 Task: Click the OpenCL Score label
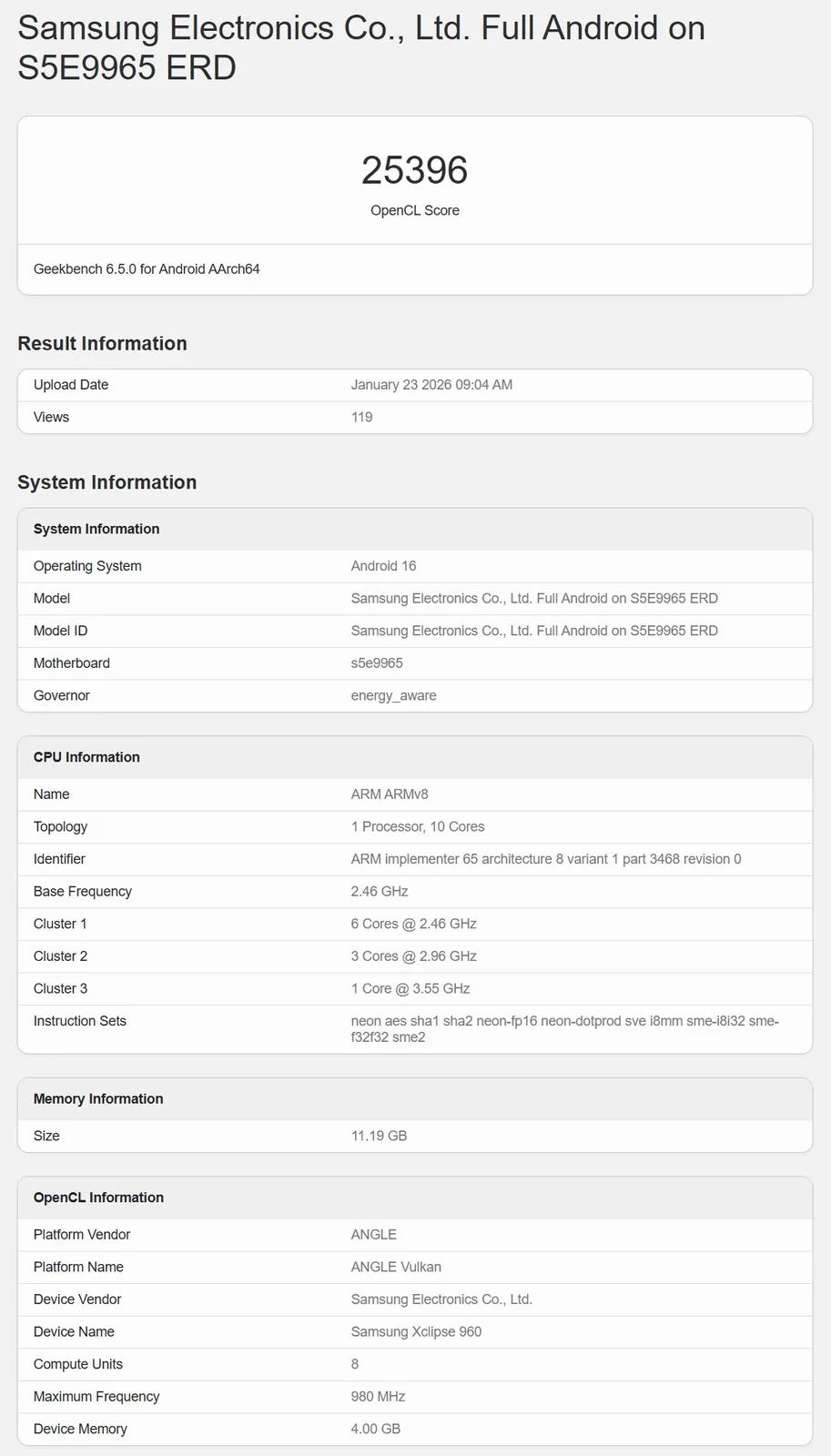pos(414,210)
